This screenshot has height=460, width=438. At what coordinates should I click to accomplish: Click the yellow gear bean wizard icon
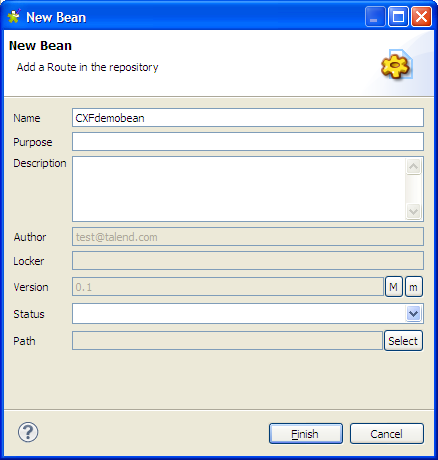pos(396,64)
